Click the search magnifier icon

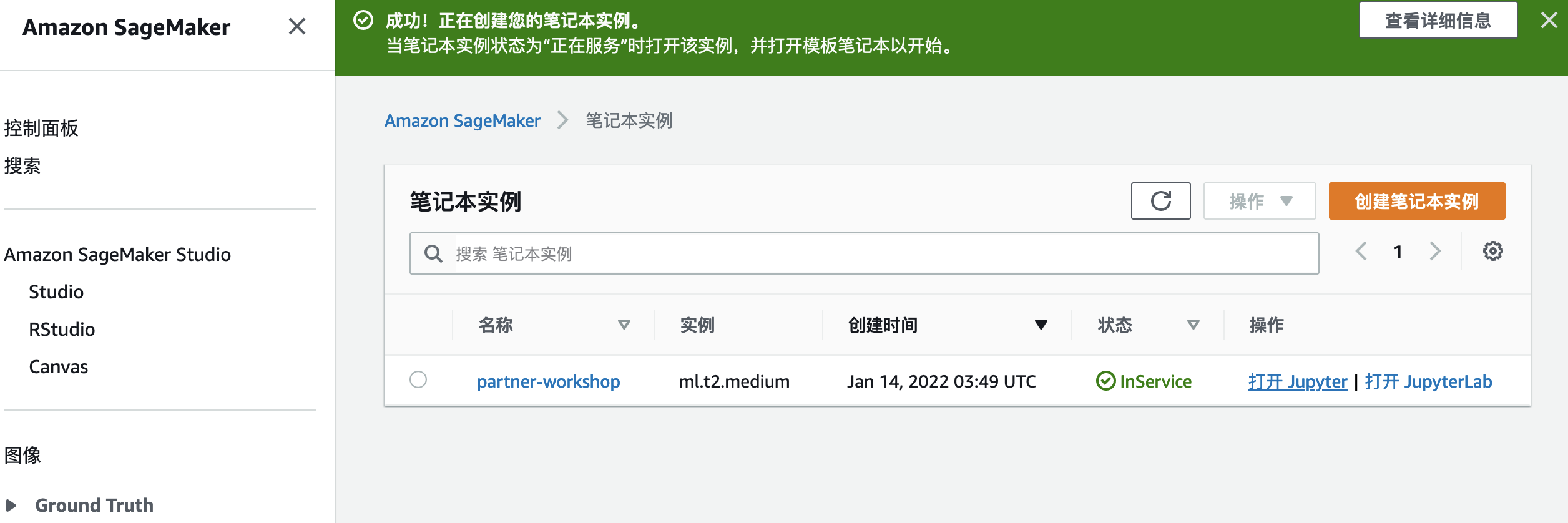433,253
